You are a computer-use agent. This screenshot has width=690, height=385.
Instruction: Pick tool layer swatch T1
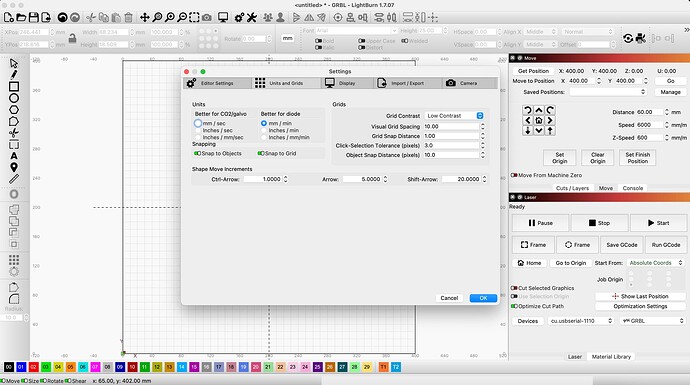click(x=383, y=367)
